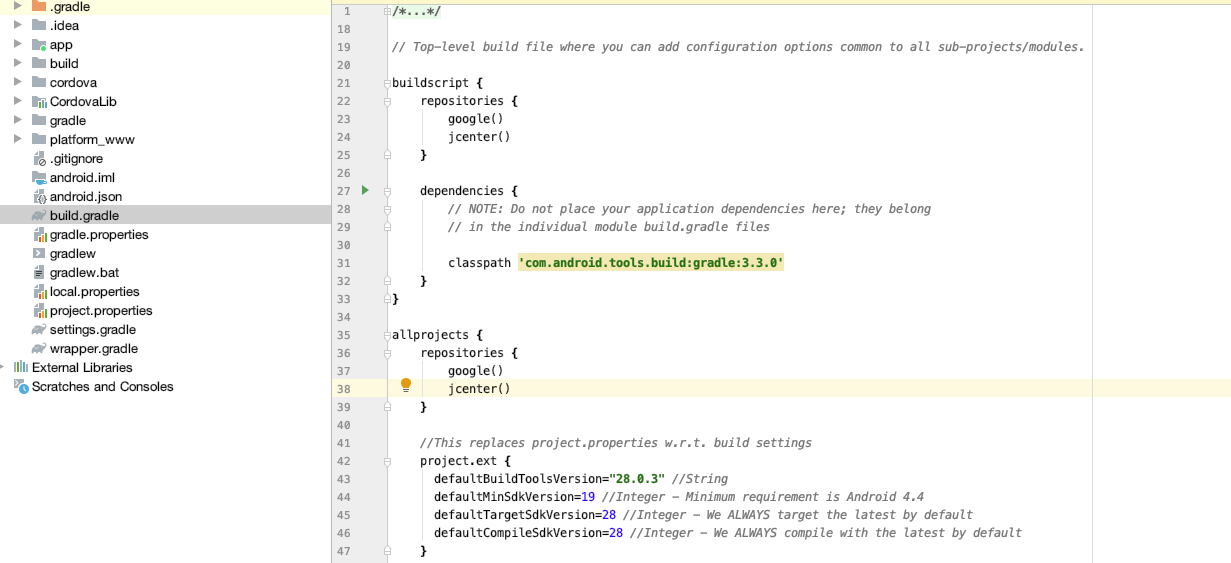Select settings.gradle in the project tree
Viewport: 1231px width, 563px height.
pos(93,329)
